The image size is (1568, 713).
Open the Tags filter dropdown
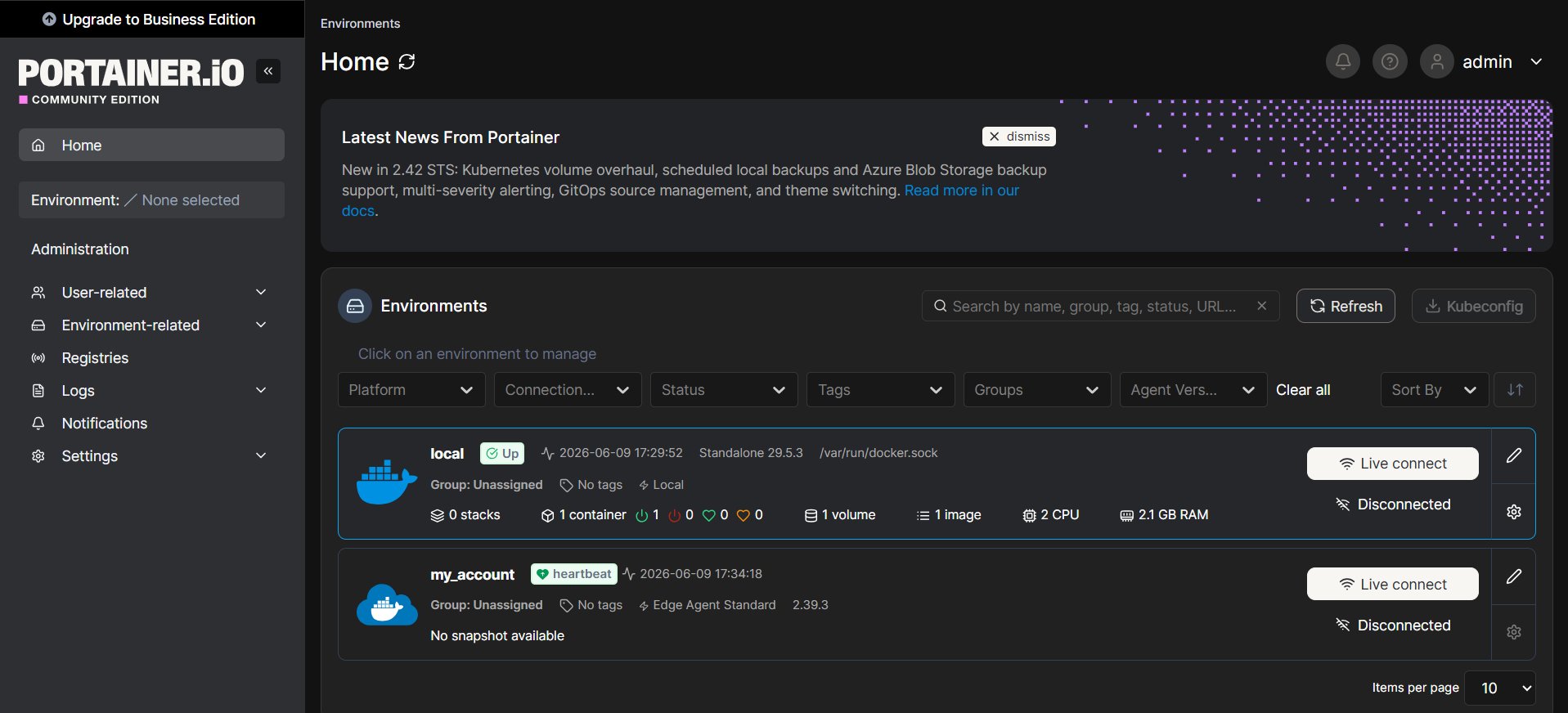point(880,390)
